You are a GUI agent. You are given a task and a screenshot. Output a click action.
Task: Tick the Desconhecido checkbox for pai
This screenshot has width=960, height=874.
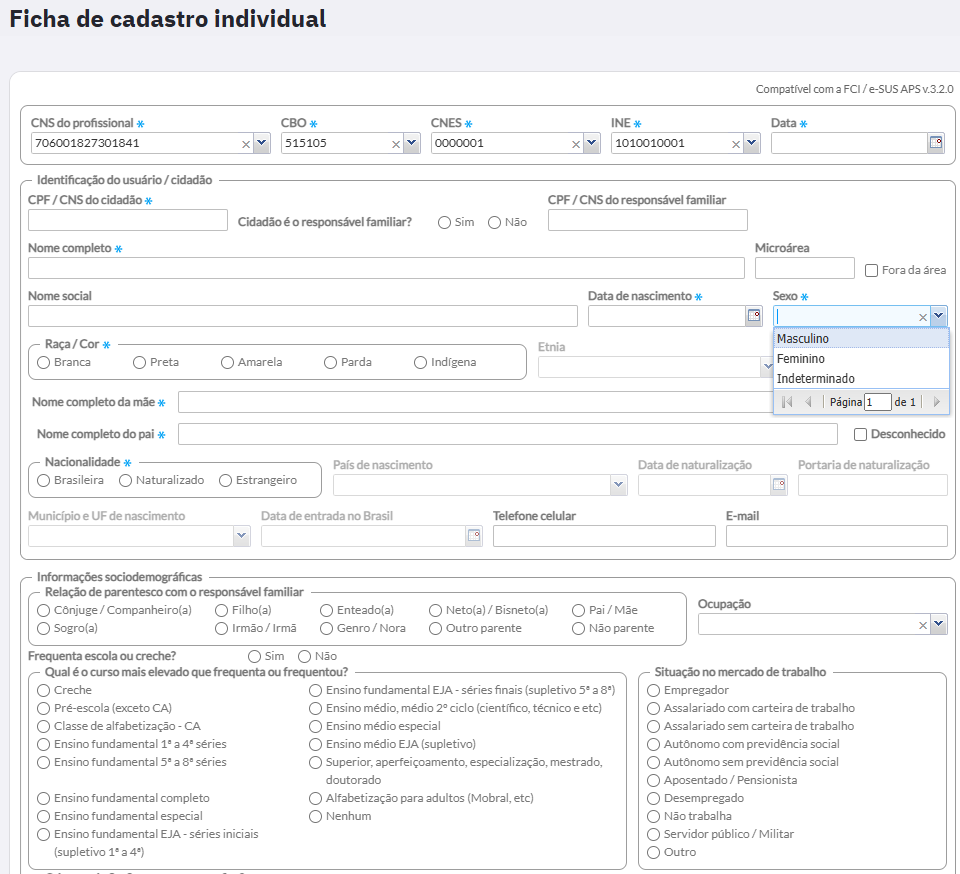click(x=860, y=435)
